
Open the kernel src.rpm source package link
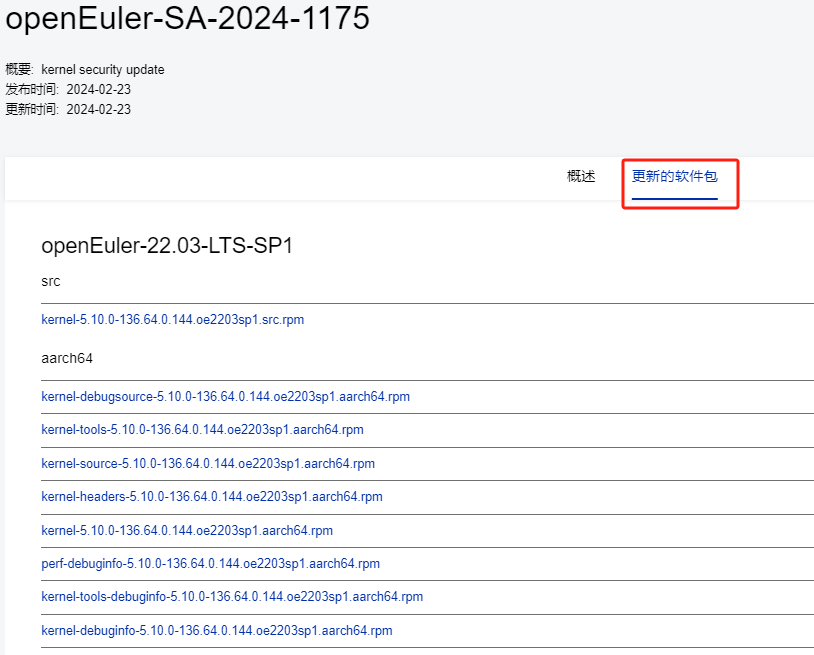point(172,320)
